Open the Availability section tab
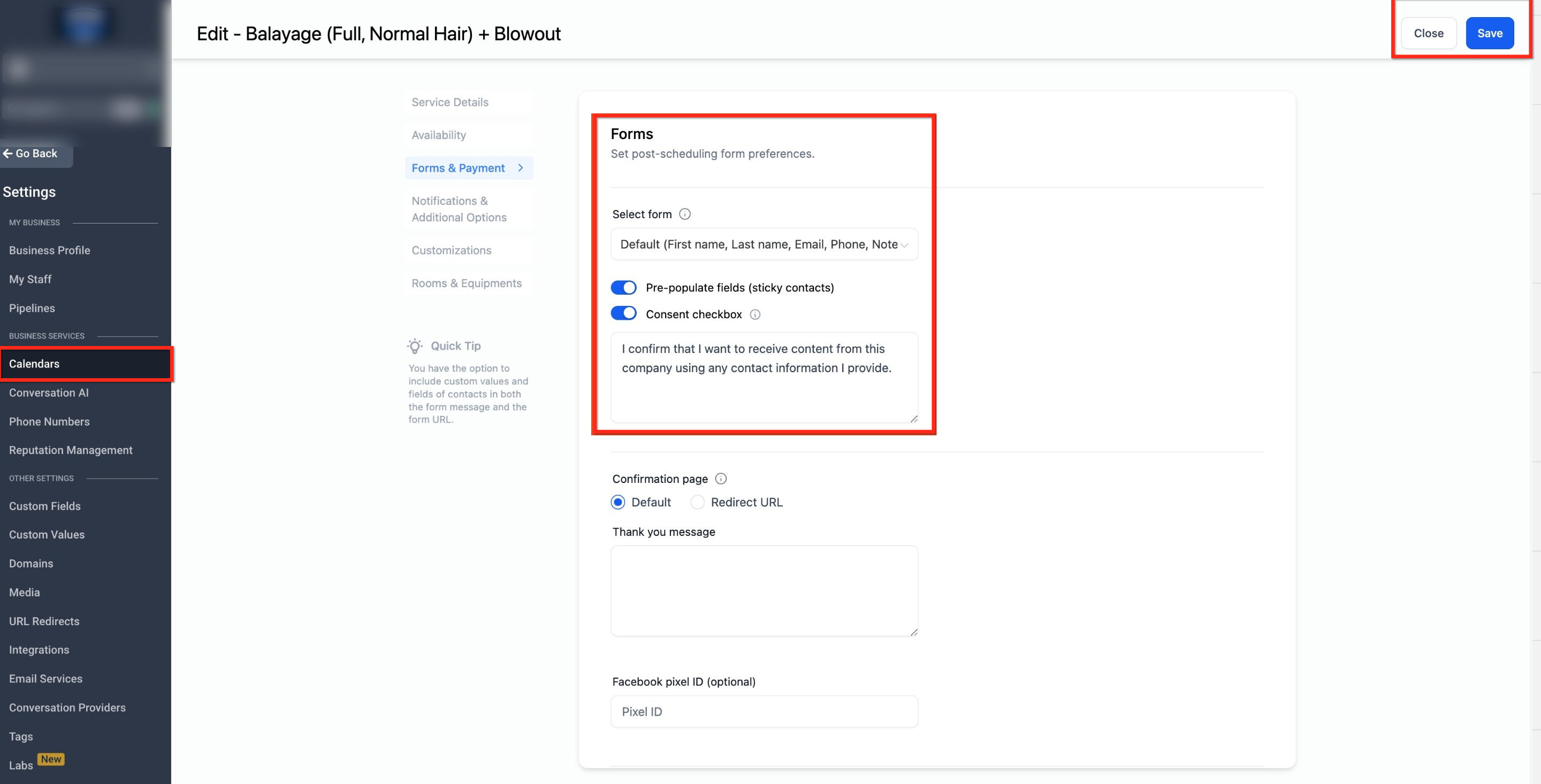Image resolution: width=1541 pixels, height=784 pixels. [x=439, y=135]
